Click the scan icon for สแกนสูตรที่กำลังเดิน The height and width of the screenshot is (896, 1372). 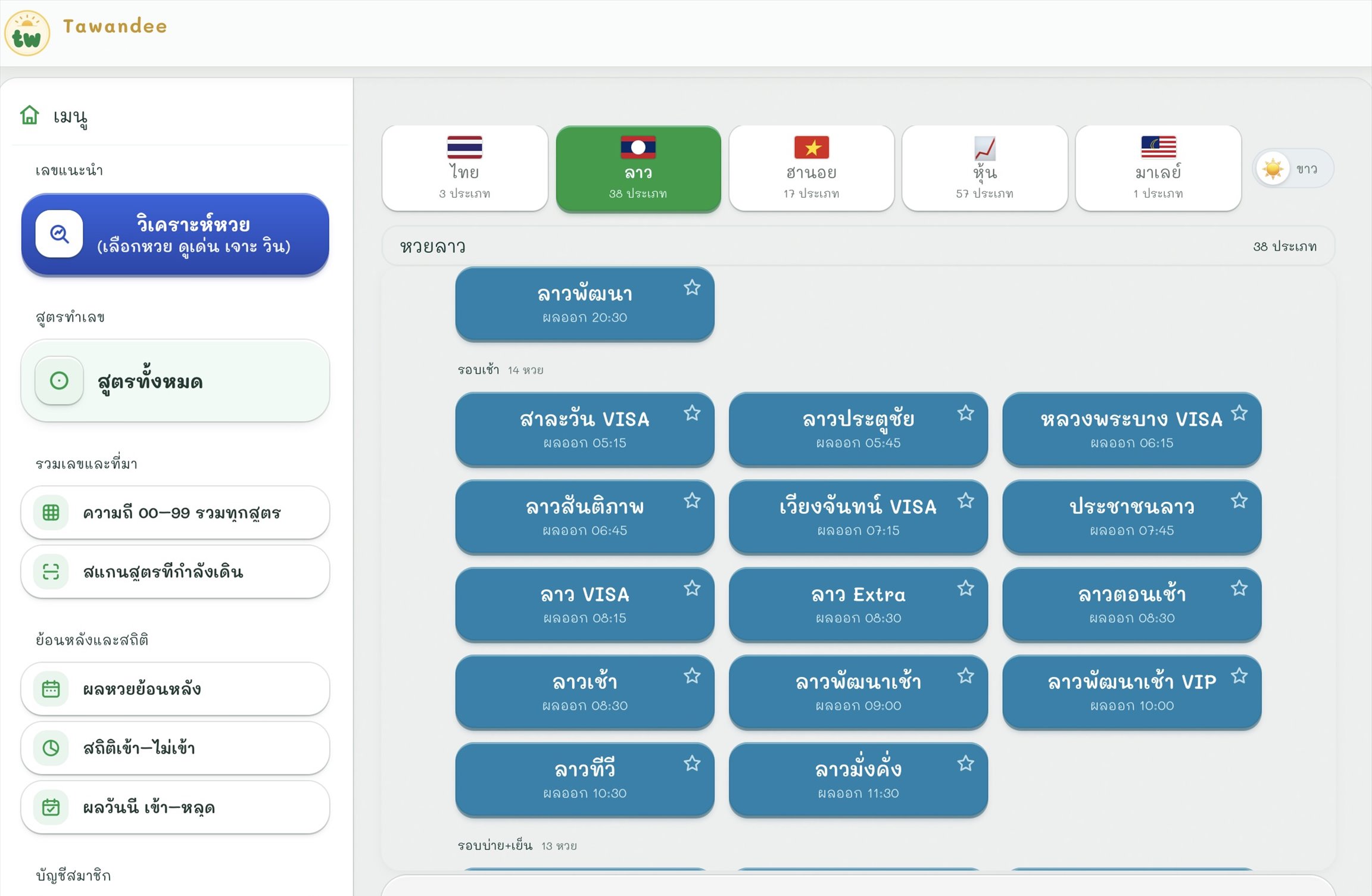click(51, 572)
